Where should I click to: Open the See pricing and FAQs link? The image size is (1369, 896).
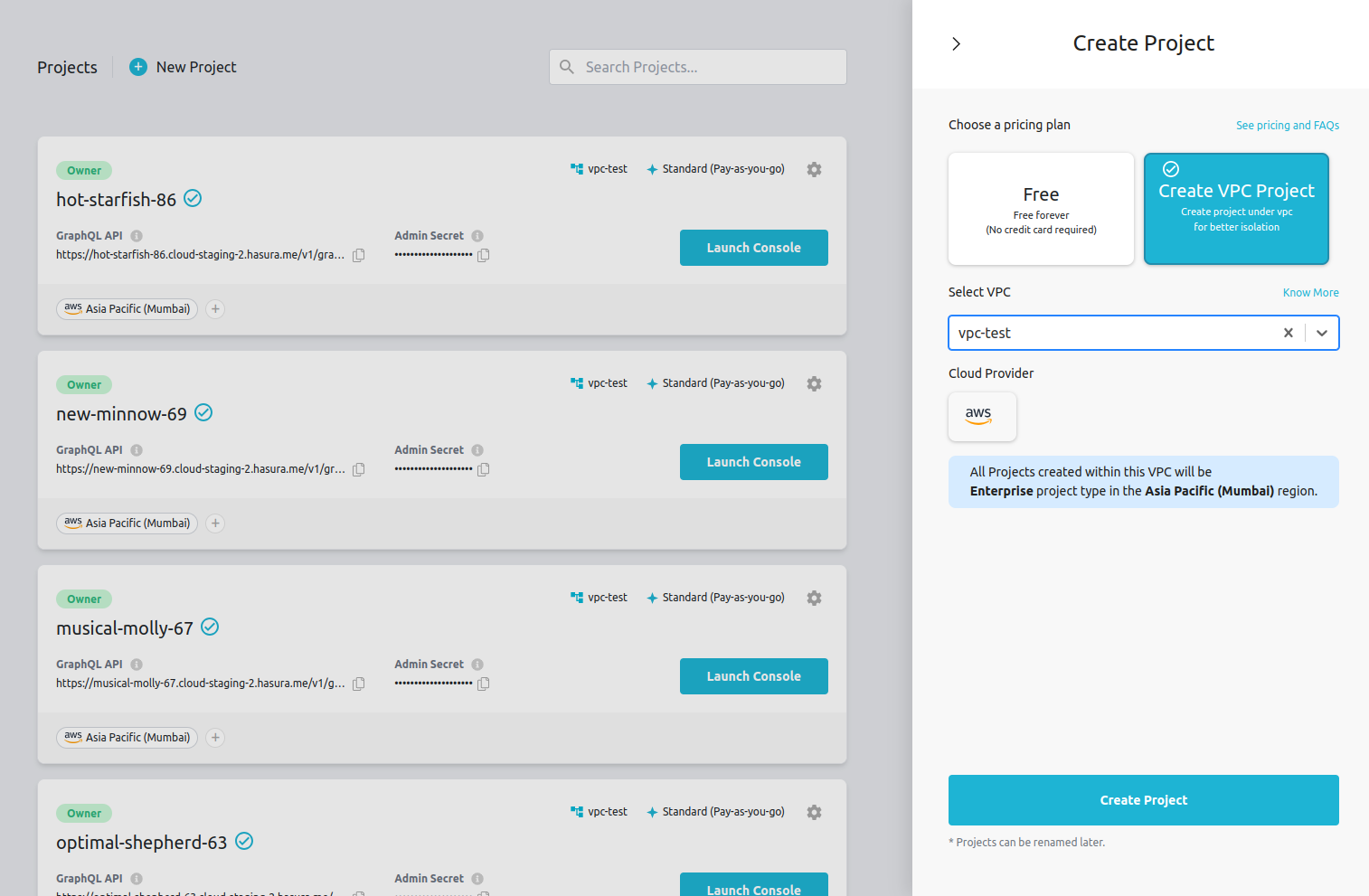[1288, 125]
